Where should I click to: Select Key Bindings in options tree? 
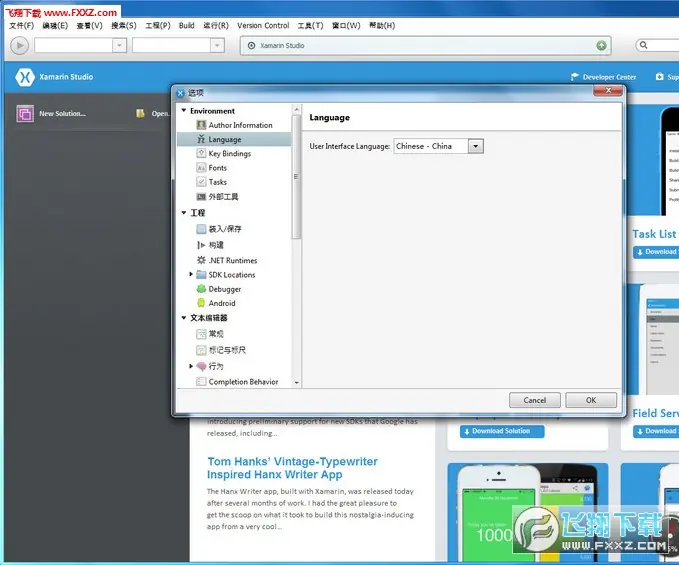(x=230, y=154)
